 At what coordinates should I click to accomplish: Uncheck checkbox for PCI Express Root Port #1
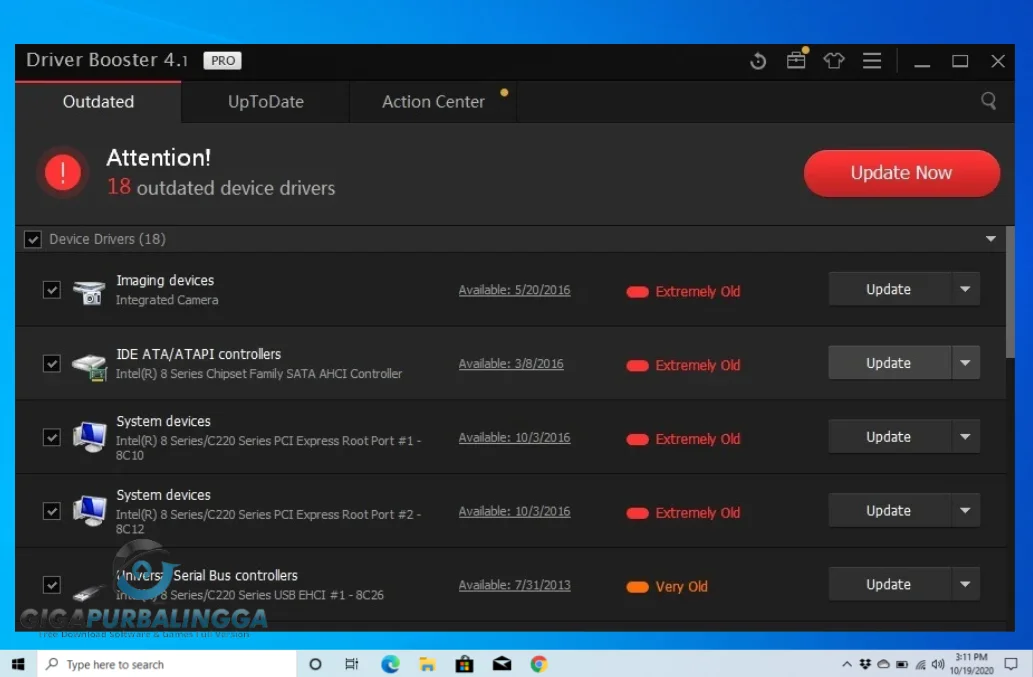[51, 437]
